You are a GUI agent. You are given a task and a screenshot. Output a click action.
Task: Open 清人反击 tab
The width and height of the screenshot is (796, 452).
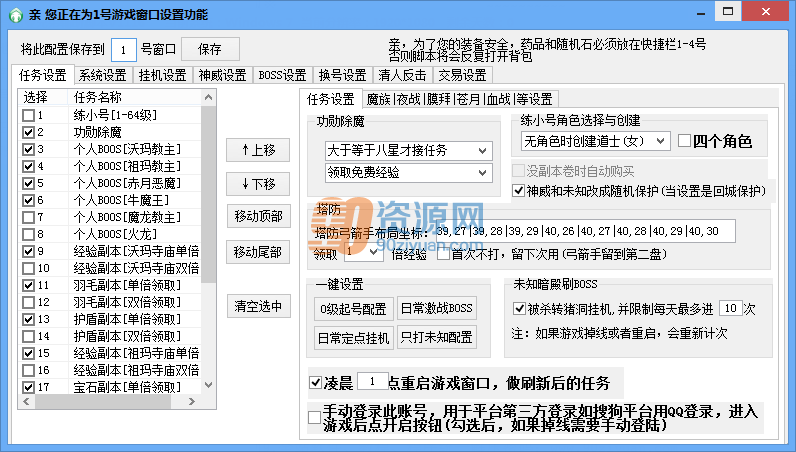point(402,75)
